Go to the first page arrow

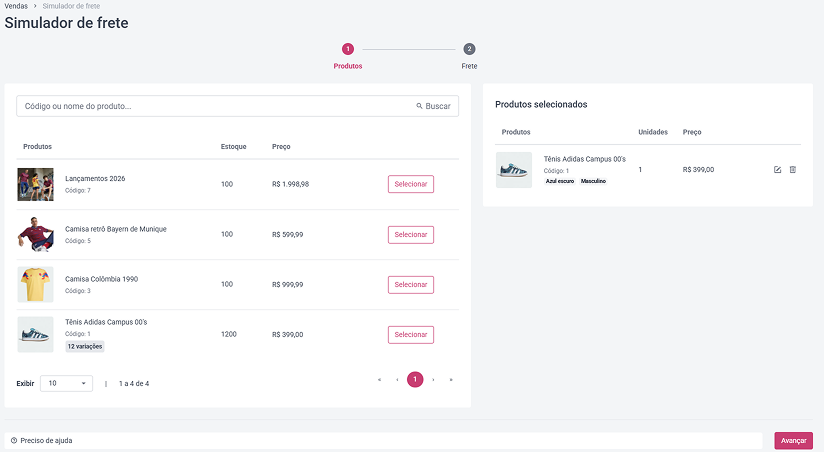379,379
